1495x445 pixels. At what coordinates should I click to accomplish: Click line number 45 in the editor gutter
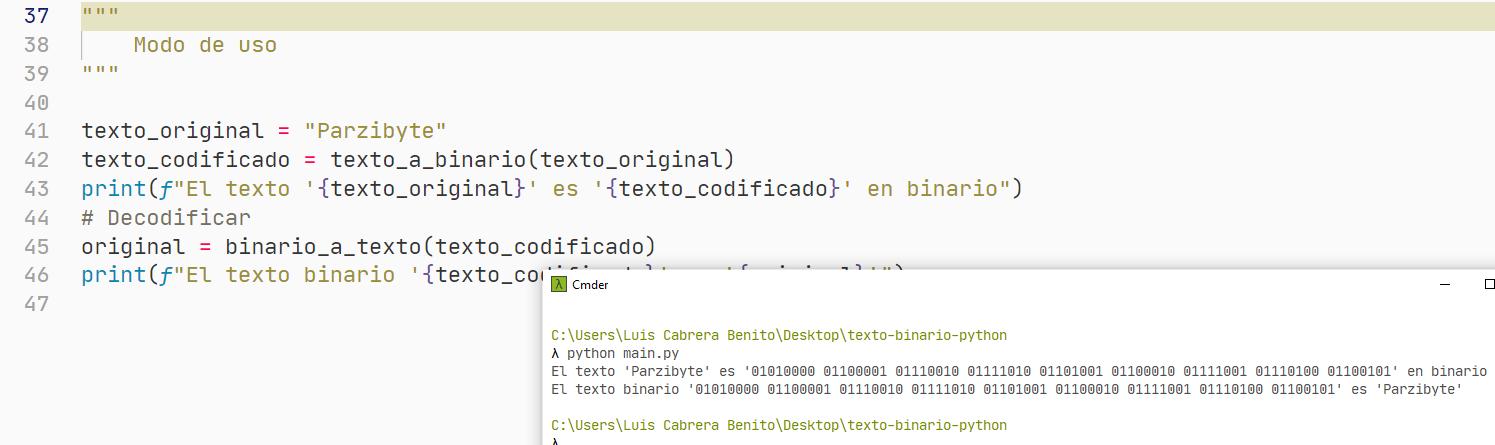[36, 246]
